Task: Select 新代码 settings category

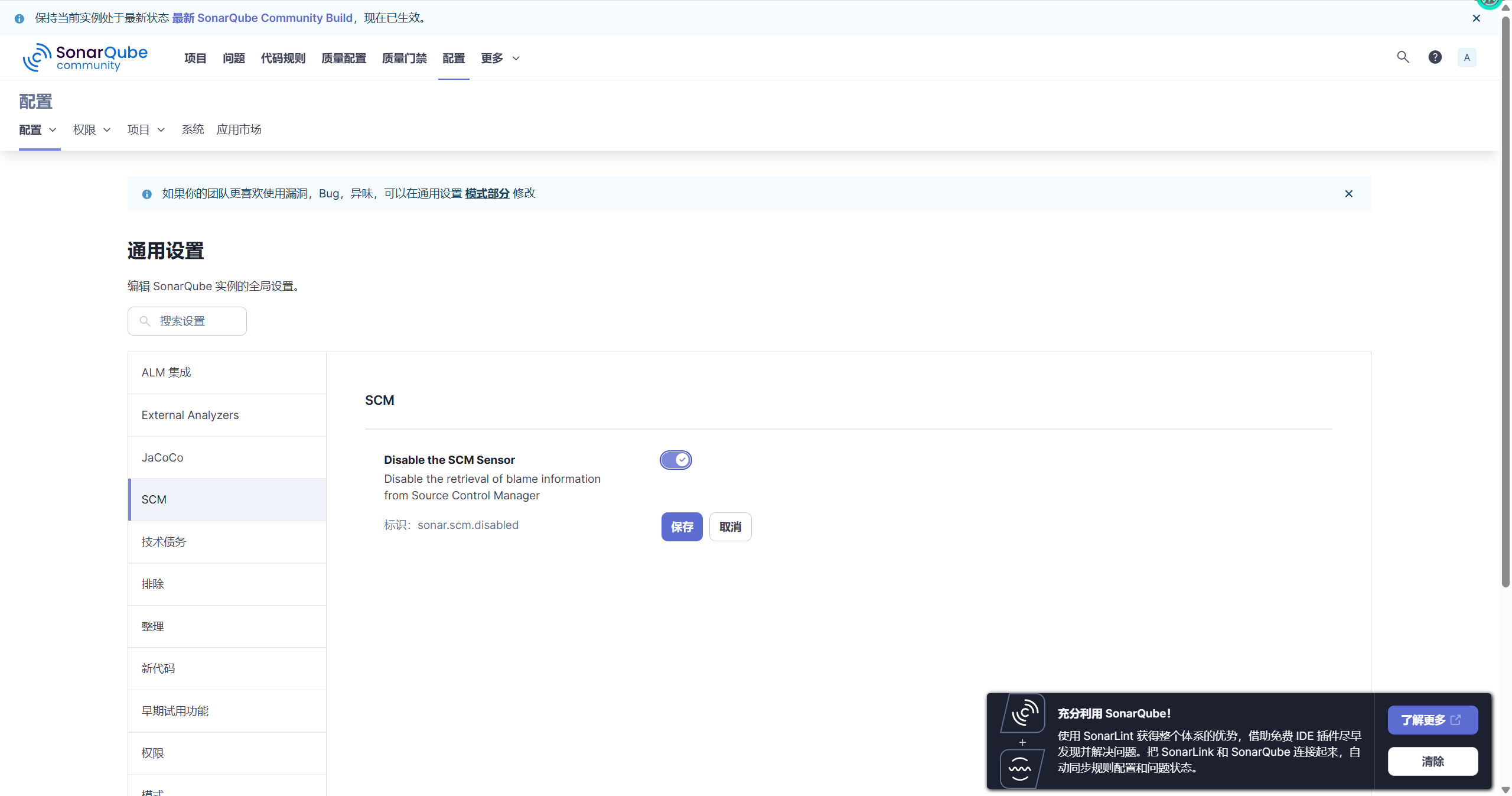Action: tap(227, 668)
